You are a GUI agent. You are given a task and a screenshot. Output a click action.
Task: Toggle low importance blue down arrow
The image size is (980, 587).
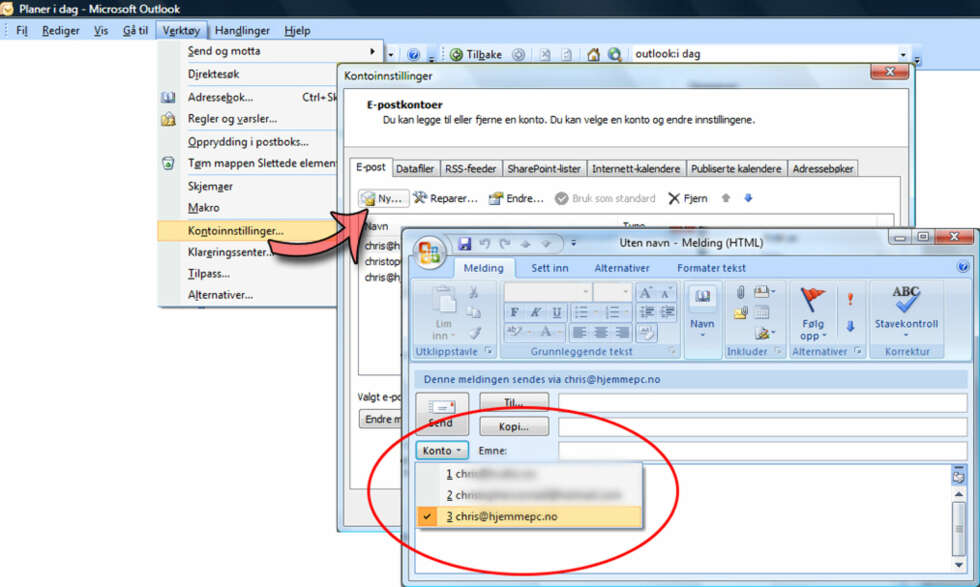click(850, 326)
